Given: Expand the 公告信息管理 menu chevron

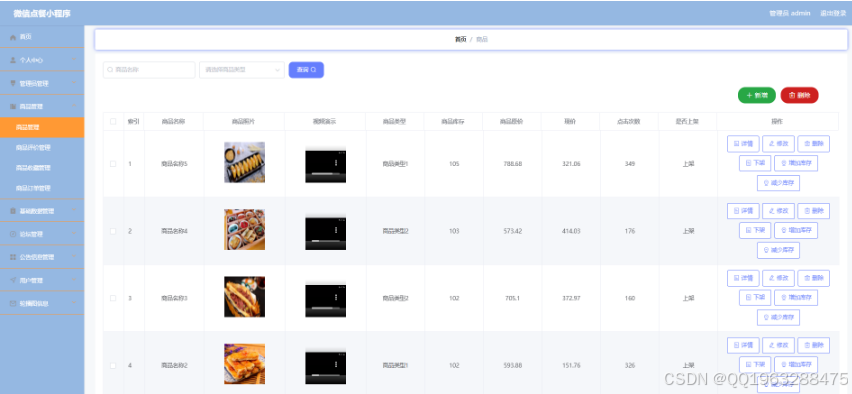Looking at the screenshot, I should coord(74,257).
